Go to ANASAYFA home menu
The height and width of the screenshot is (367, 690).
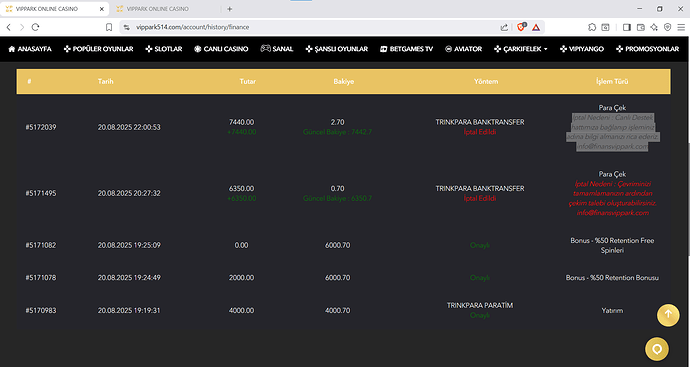point(30,49)
